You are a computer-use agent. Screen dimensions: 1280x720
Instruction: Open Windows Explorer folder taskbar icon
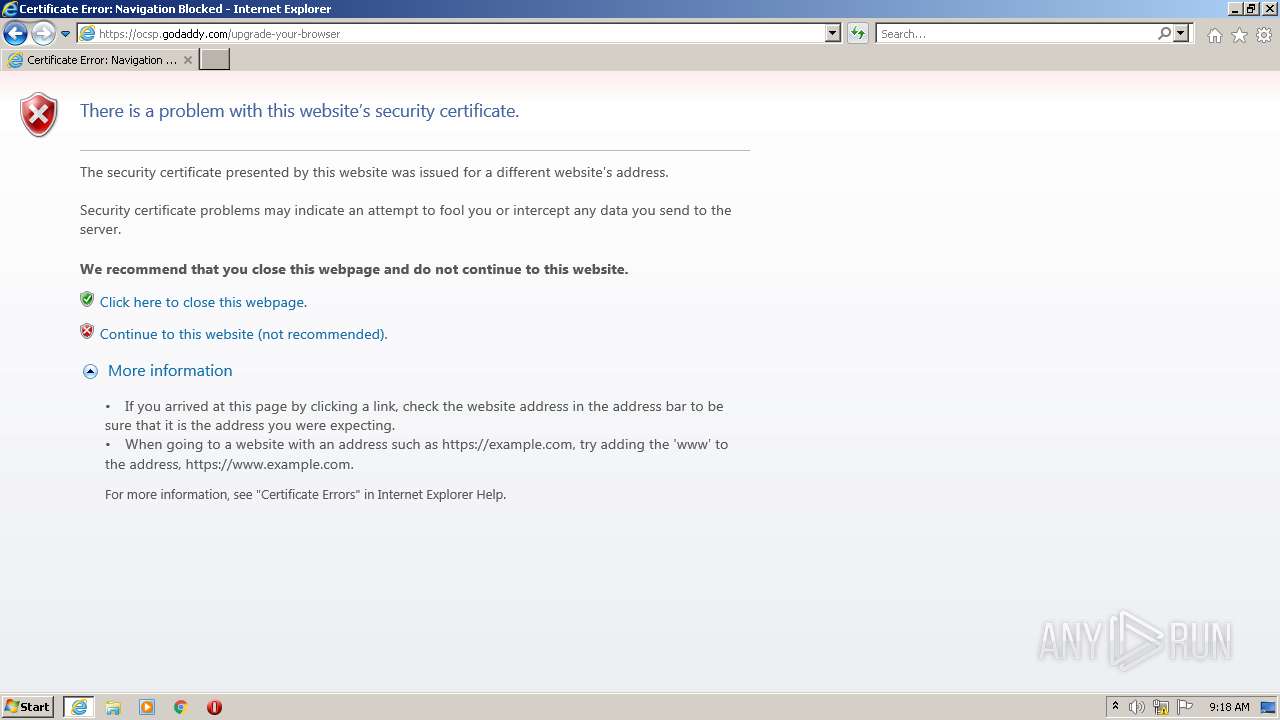[113, 707]
